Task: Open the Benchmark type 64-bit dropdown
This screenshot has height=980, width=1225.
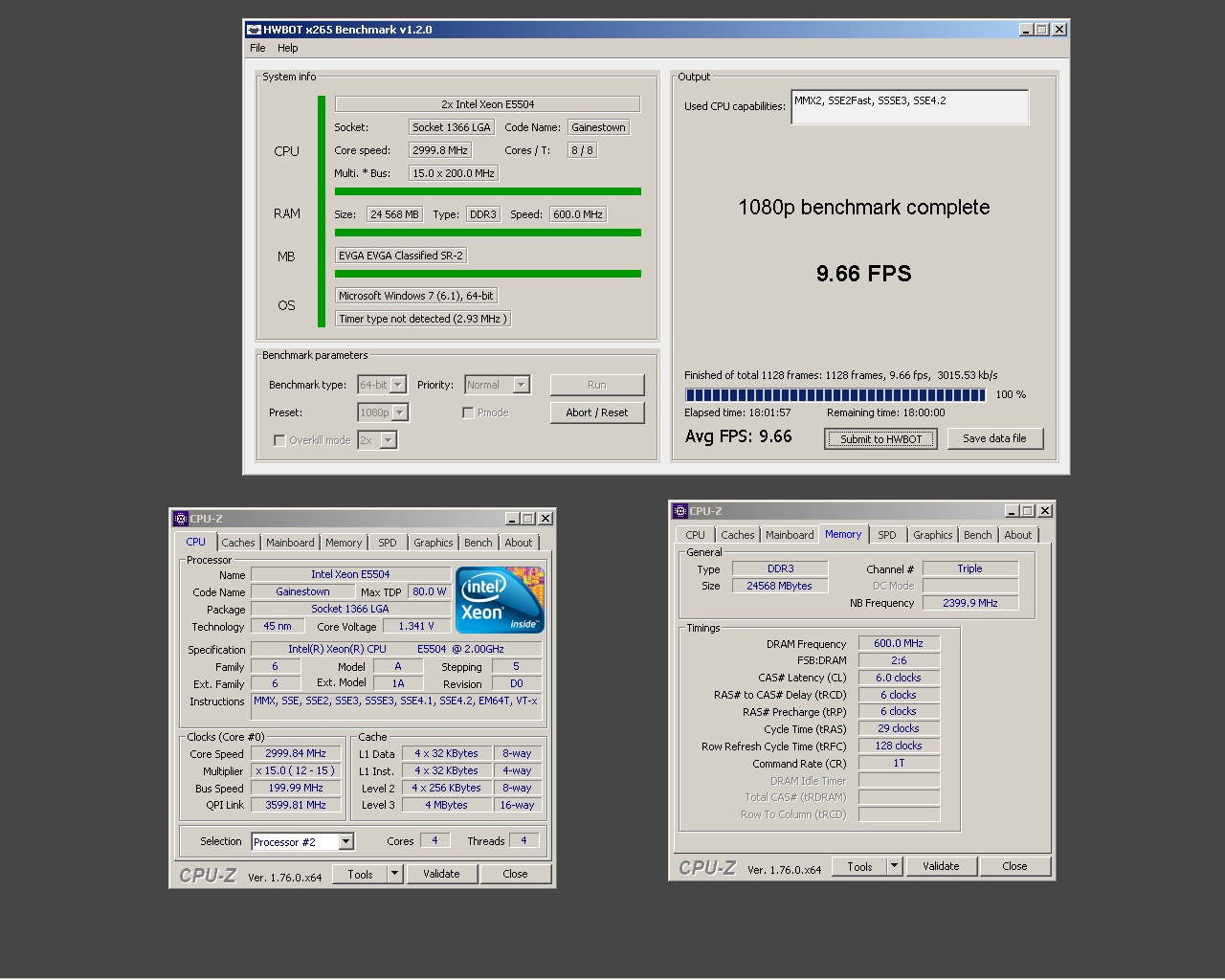Action: (399, 385)
